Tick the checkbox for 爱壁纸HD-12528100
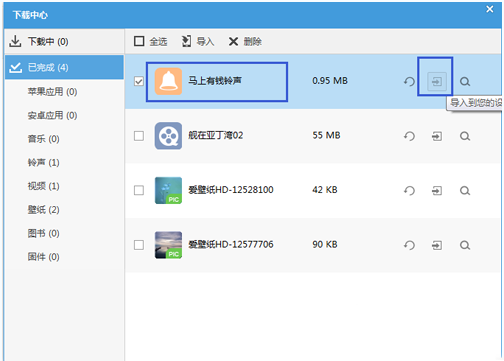 coord(139,190)
